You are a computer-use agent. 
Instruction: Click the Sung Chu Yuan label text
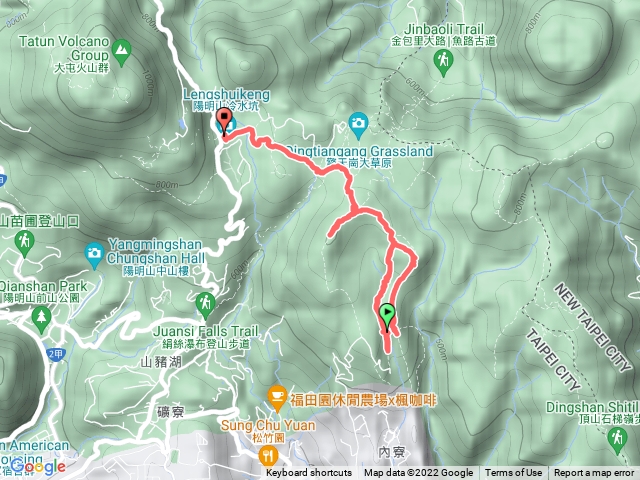pos(268,425)
